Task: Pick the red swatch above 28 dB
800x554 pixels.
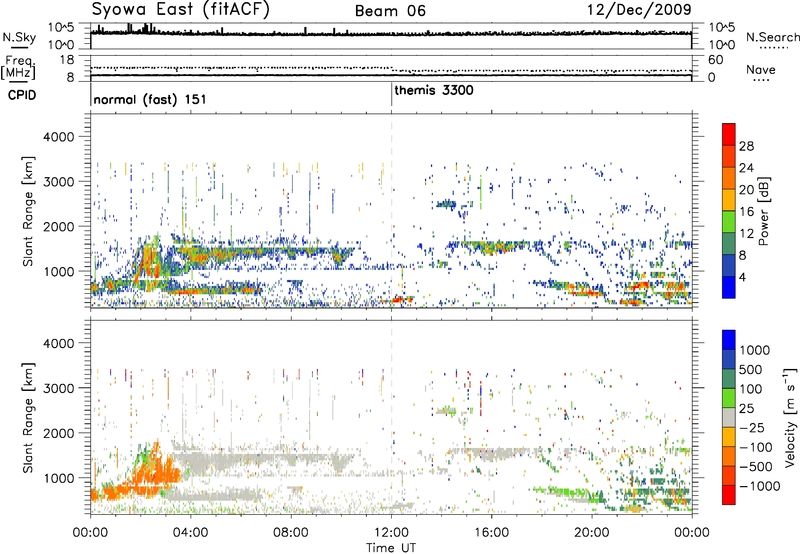Action: pyautogui.click(x=729, y=134)
